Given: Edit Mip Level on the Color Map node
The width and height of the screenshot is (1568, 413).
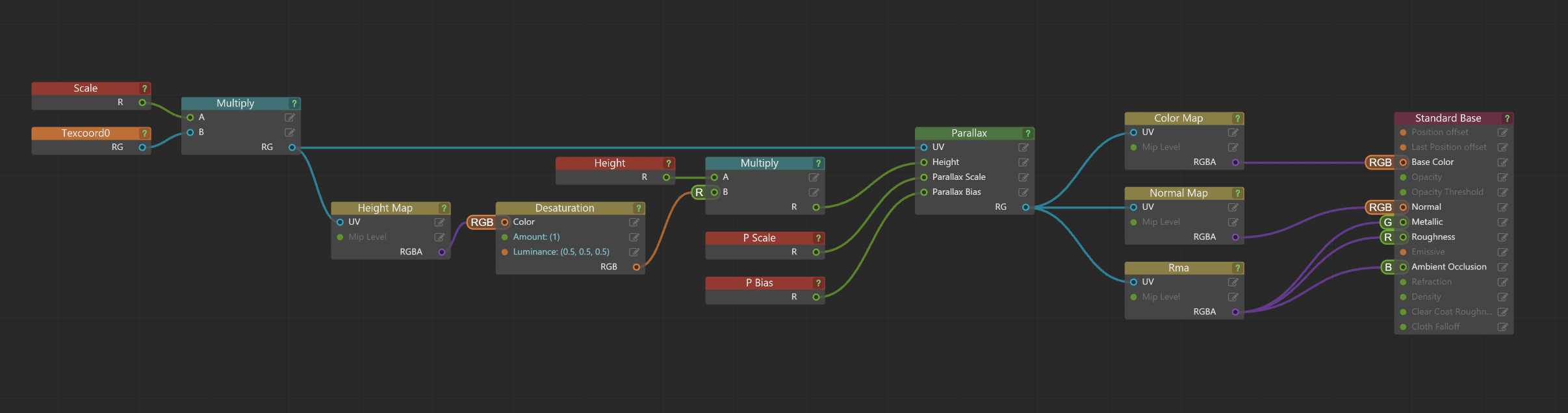Looking at the screenshot, I should 1233,147.
